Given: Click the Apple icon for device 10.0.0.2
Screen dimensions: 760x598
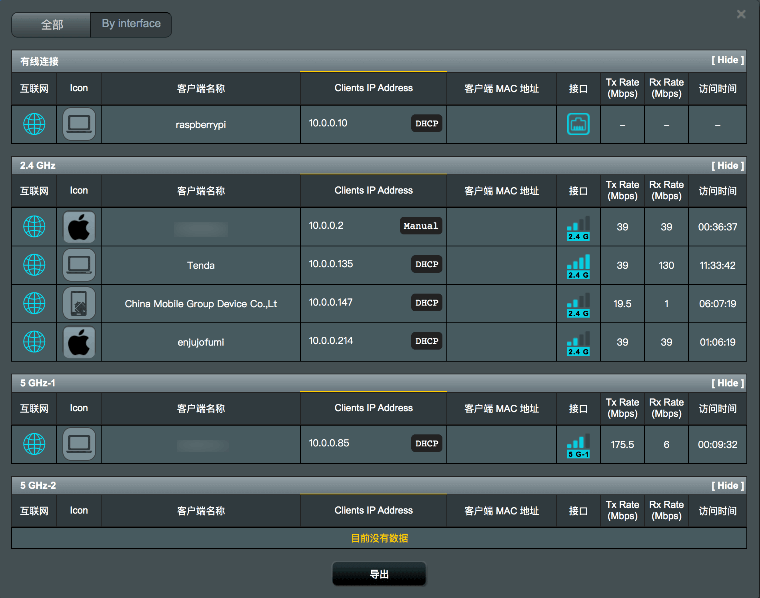Looking at the screenshot, I should 79,227.
